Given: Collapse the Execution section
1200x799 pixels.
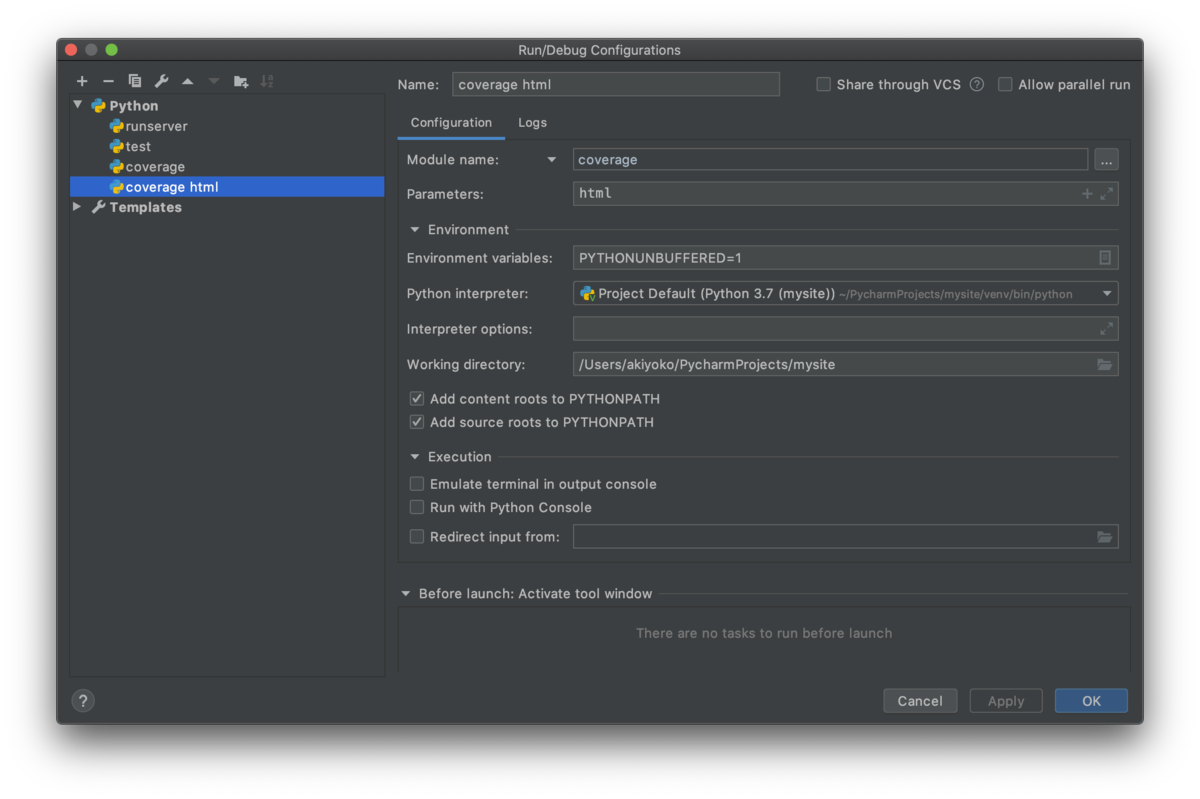Looking at the screenshot, I should 415,457.
